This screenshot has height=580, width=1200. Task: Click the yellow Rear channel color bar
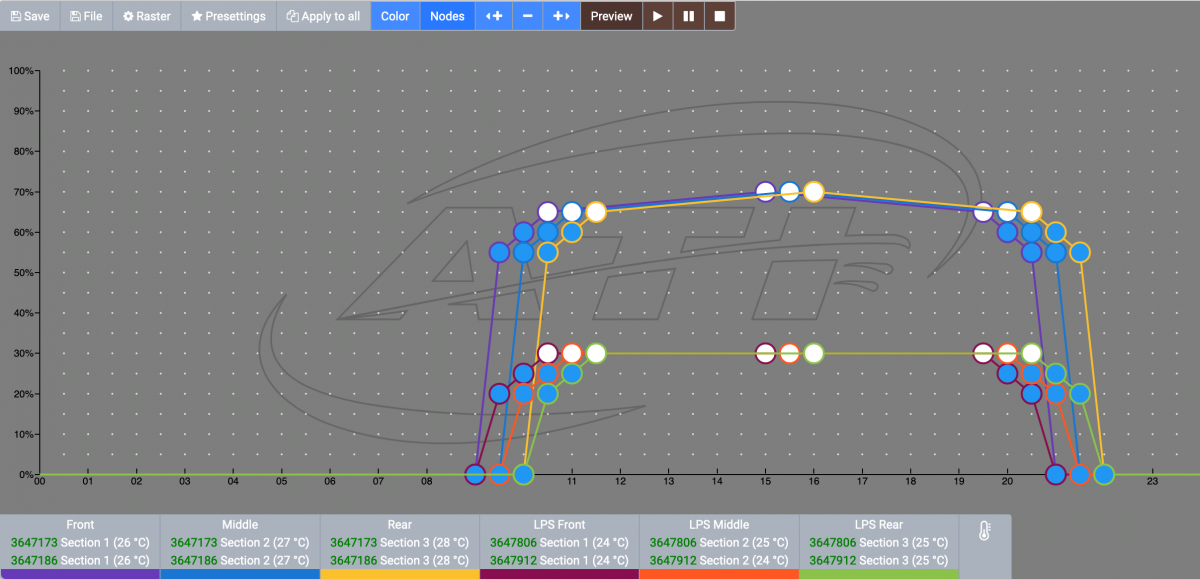pyautogui.click(x=400, y=575)
